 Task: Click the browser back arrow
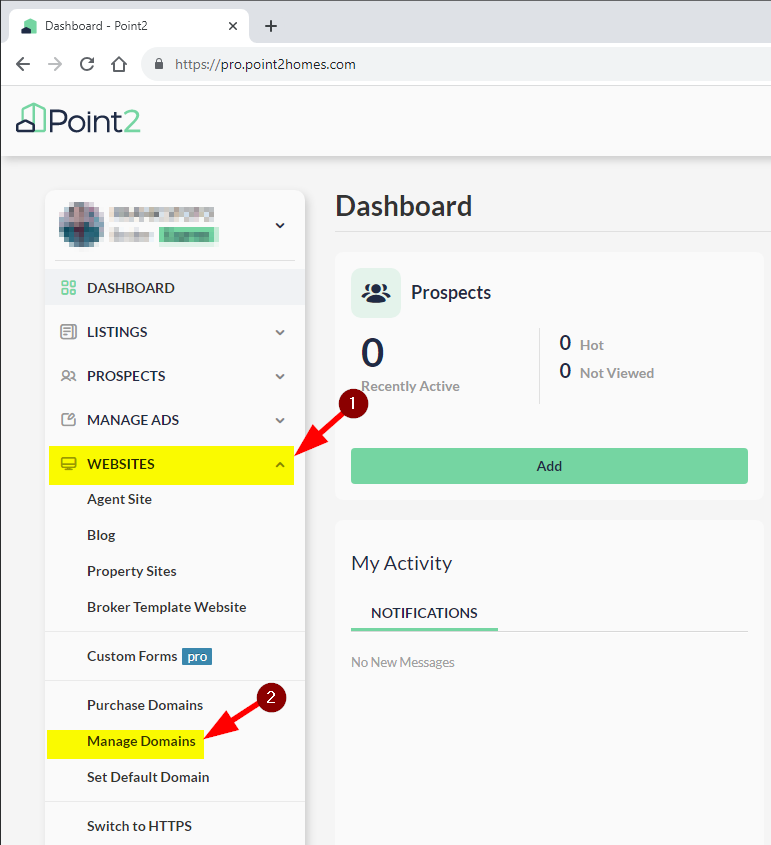click(x=23, y=65)
